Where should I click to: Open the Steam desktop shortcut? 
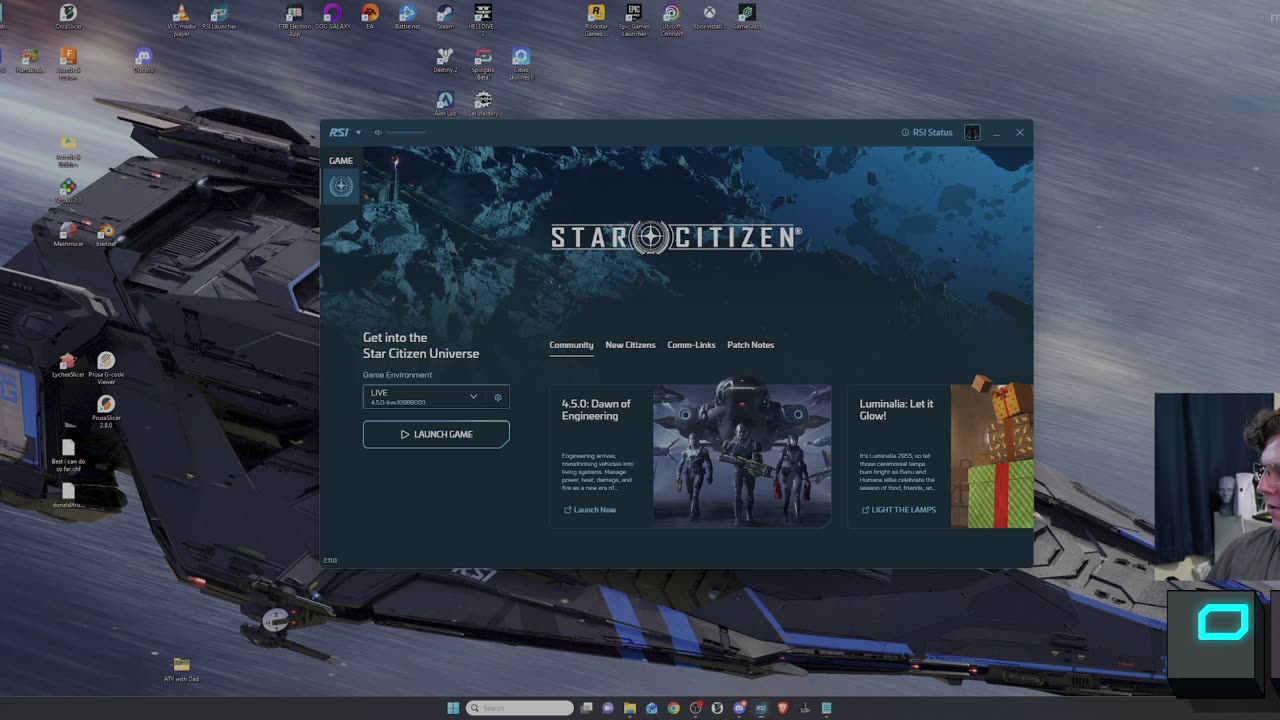pos(445,17)
